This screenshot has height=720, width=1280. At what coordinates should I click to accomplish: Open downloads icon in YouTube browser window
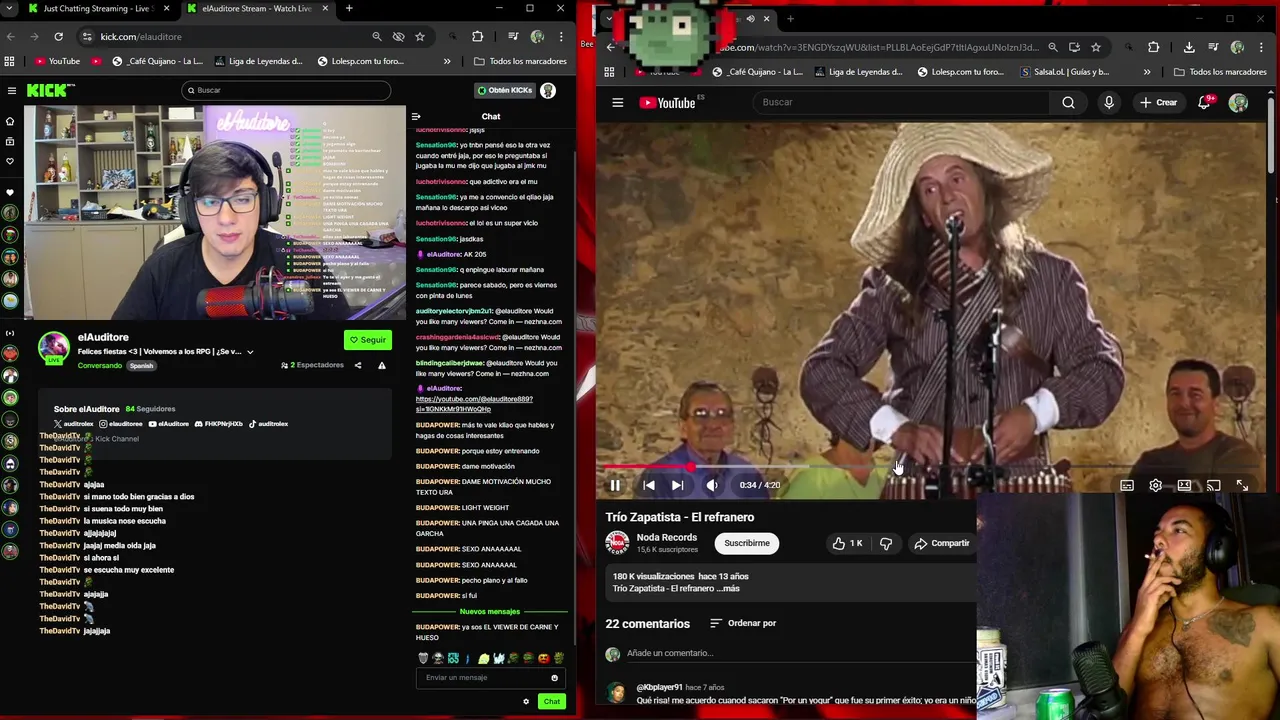(1189, 47)
